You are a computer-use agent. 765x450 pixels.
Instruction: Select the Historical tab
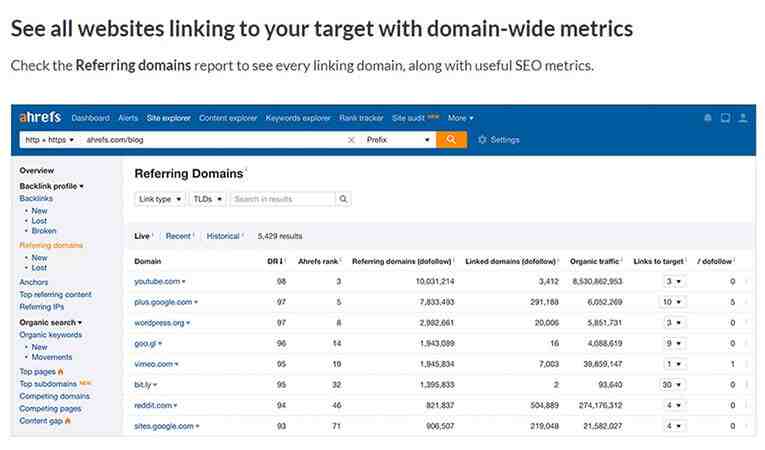click(x=223, y=236)
